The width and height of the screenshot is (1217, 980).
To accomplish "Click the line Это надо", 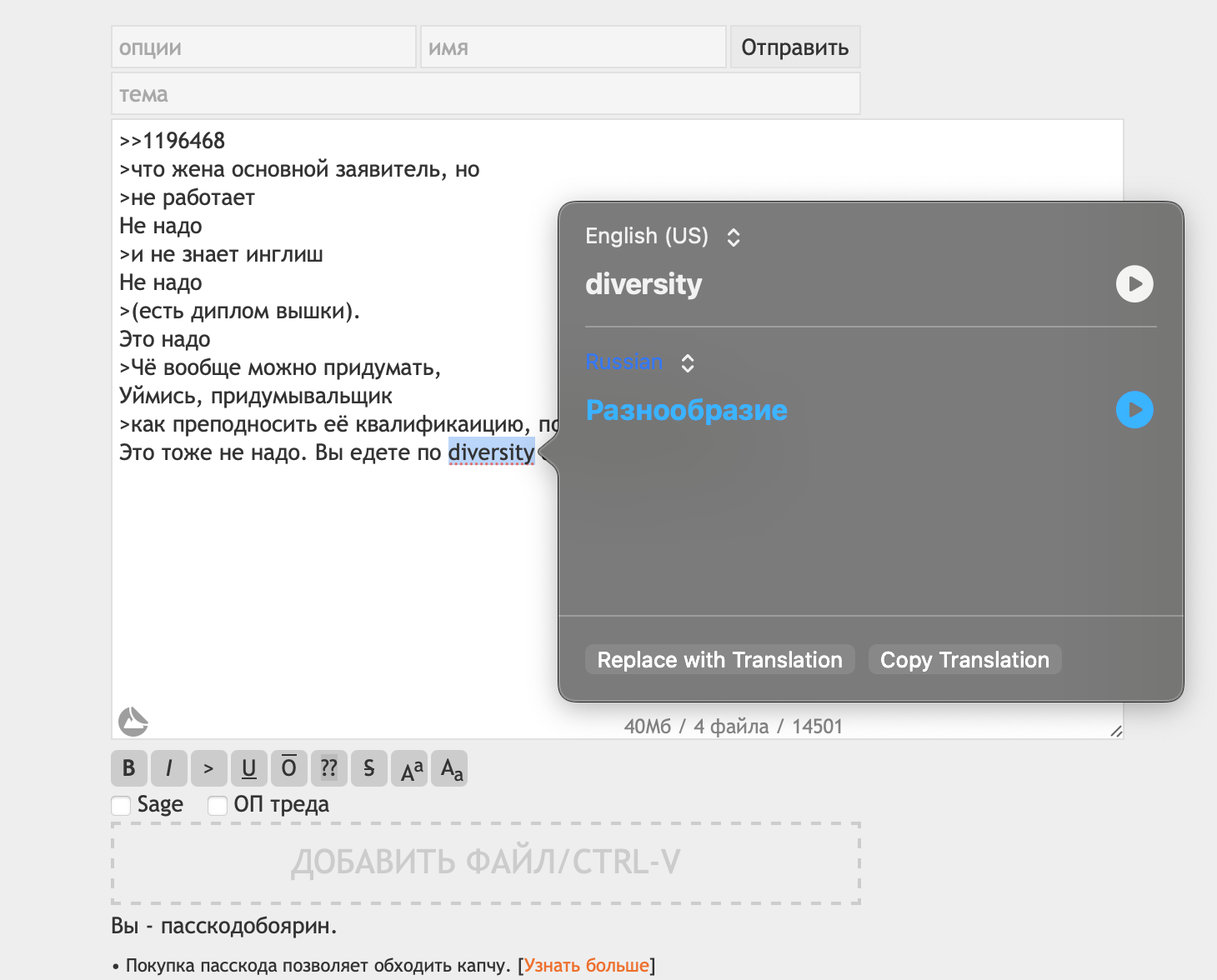I will 165,339.
